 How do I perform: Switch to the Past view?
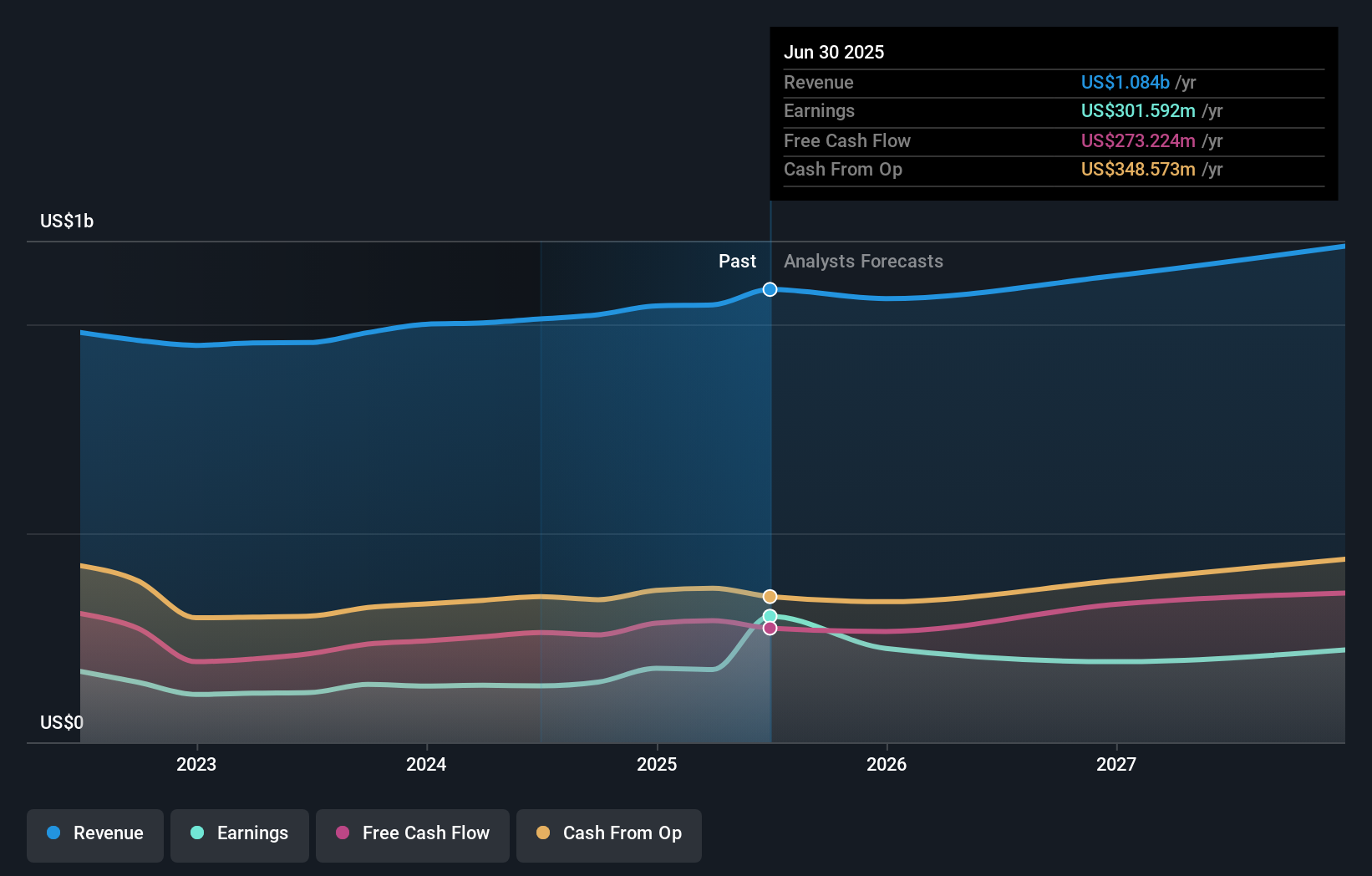point(737,261)
